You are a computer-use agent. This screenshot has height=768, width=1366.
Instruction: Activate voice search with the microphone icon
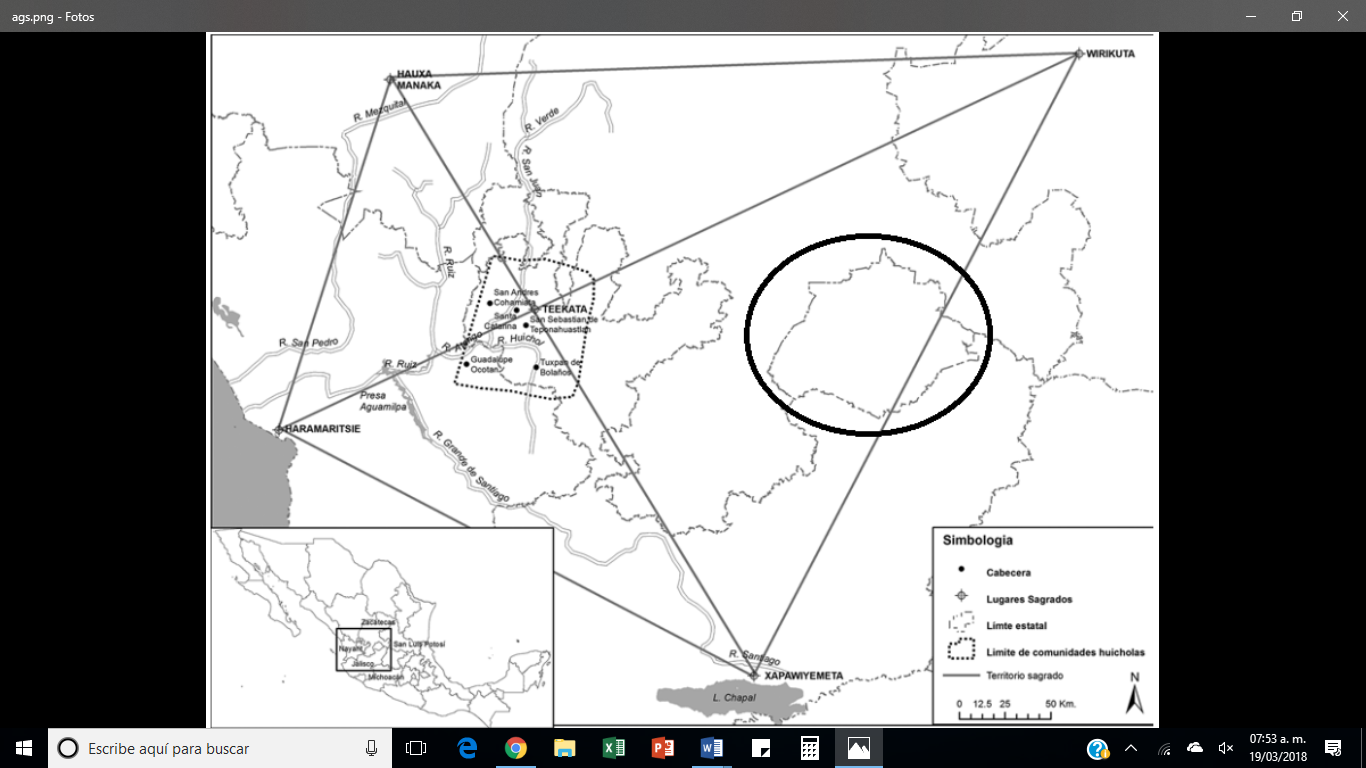[371, 748]
